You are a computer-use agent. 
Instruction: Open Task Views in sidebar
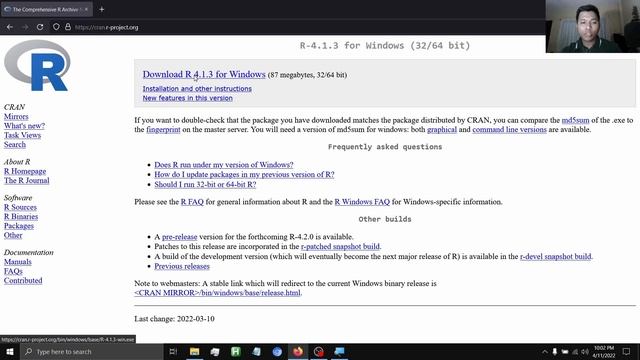pyautogui.click(x=22, y=135)
